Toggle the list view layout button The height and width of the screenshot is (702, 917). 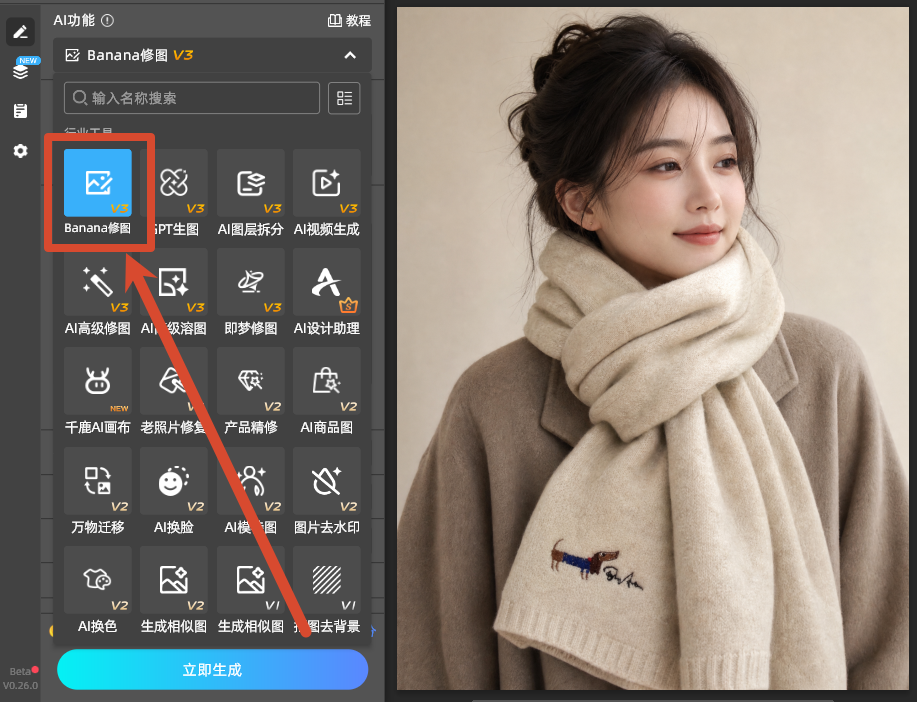(344, 98)
